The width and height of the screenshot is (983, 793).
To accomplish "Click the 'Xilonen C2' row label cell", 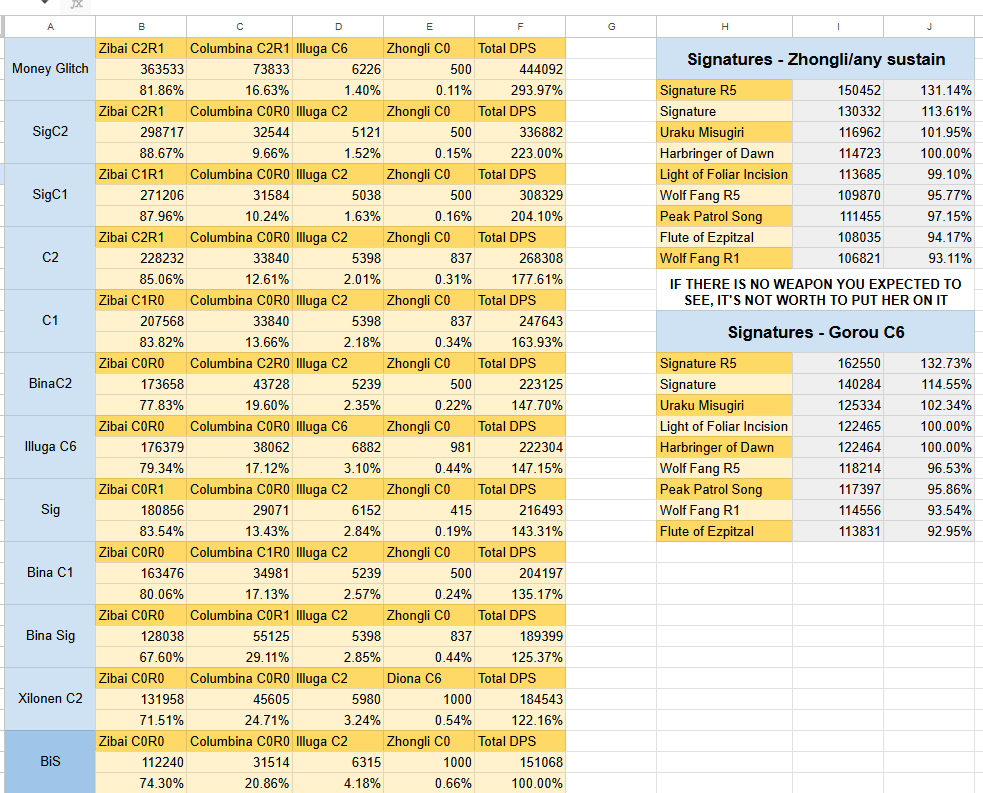I will tap(50, 699).
